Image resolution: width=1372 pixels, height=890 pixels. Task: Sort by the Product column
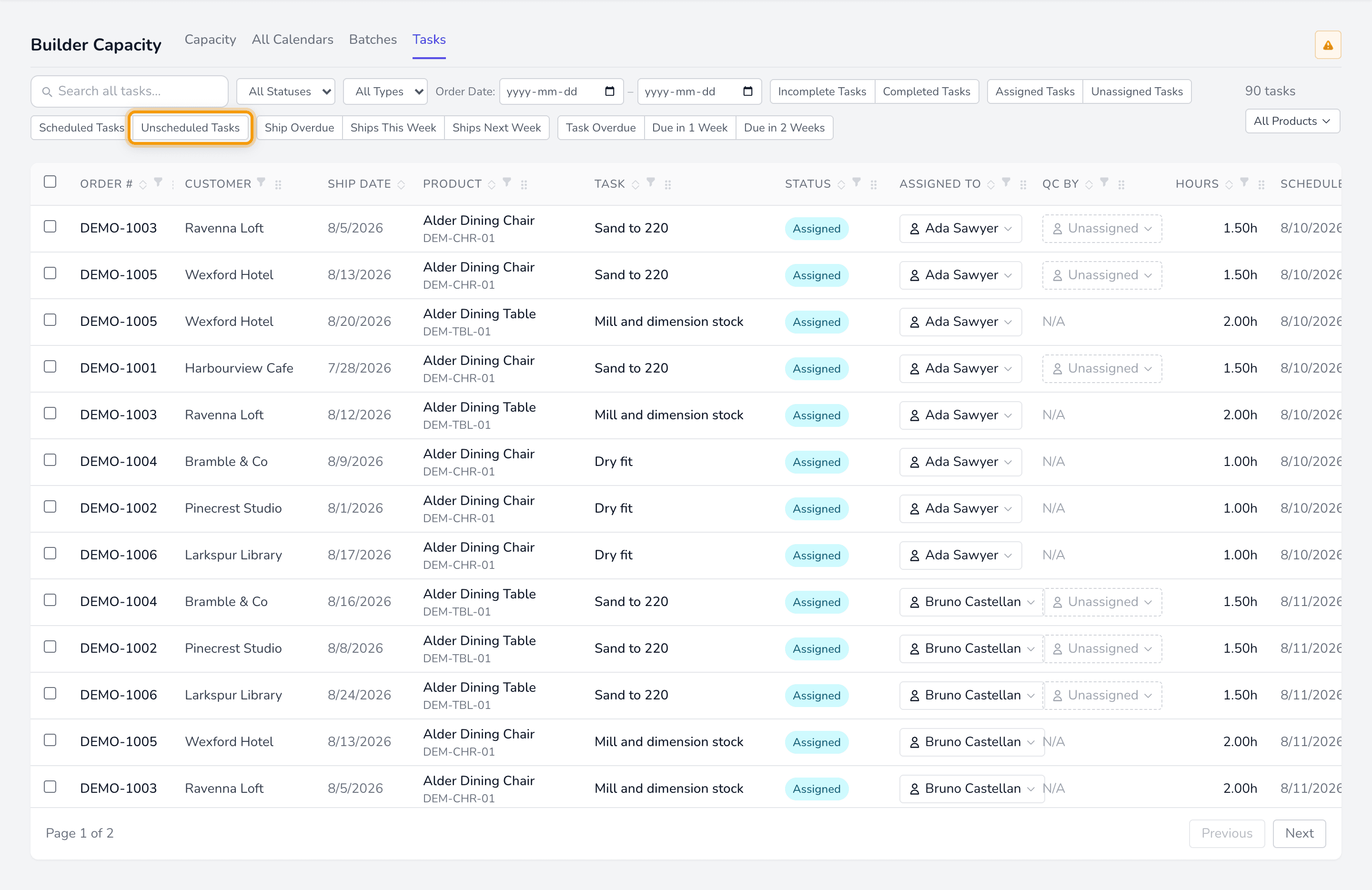[492, 184]
